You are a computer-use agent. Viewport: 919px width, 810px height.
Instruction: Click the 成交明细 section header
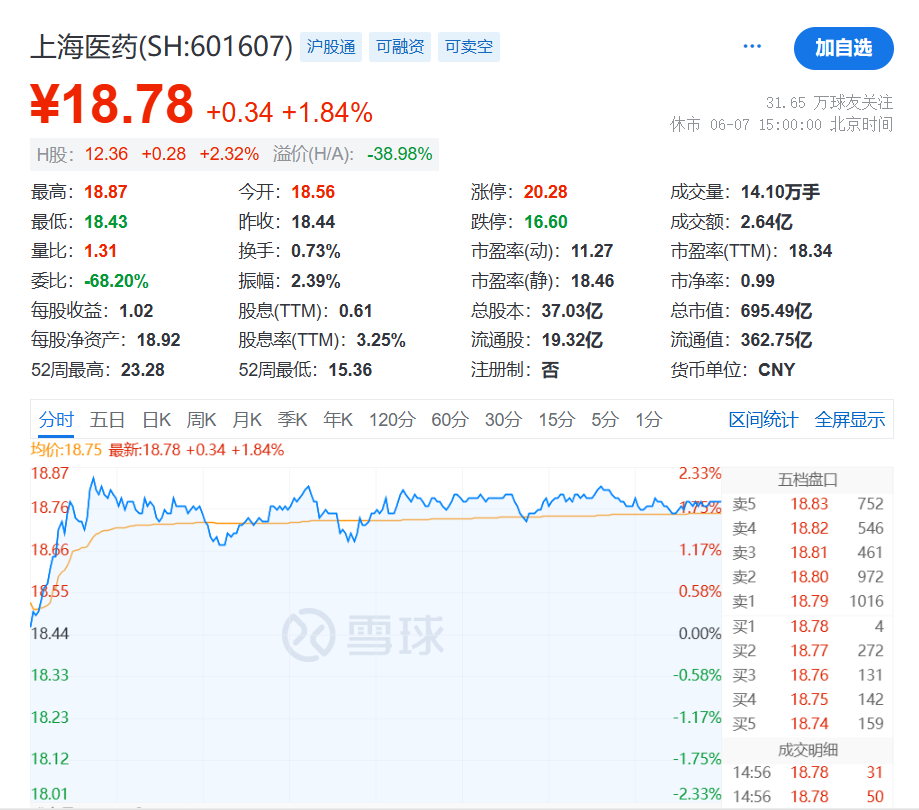(x=808, y=750)
